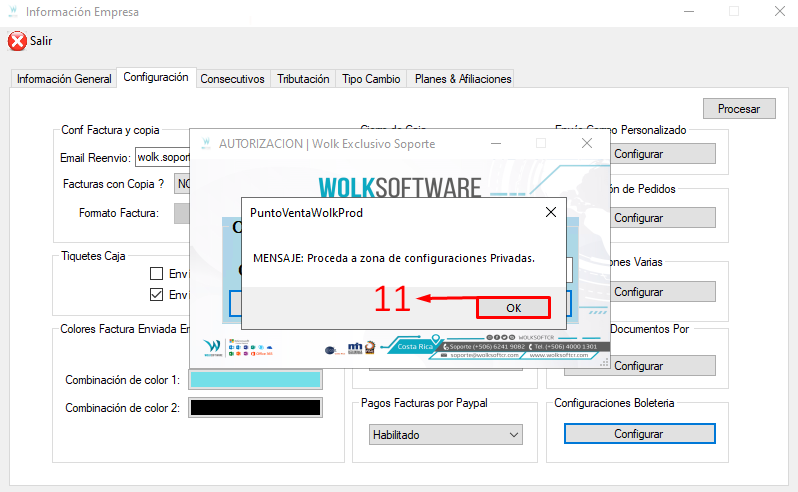Click the Salir label
798x492 pixels.
41,41
